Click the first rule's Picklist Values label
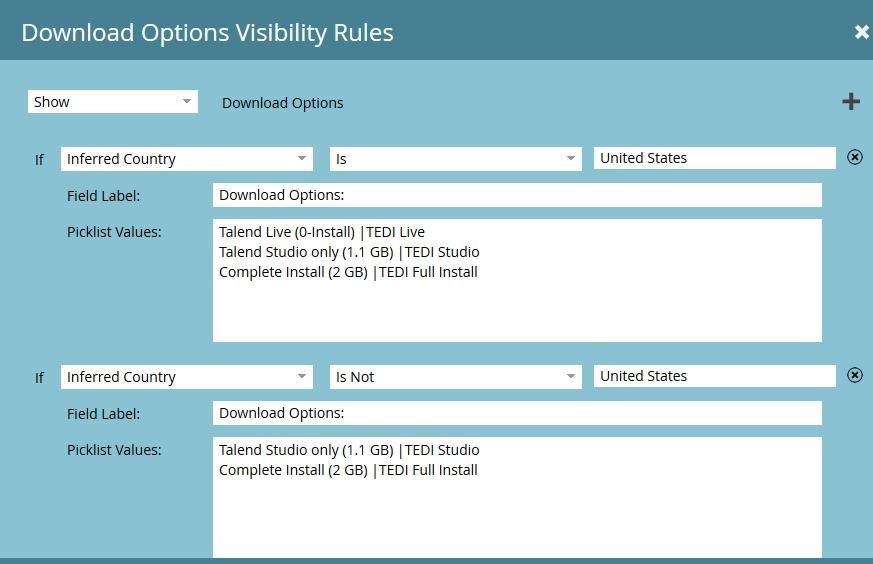The image size is (873, 564). 114,232
